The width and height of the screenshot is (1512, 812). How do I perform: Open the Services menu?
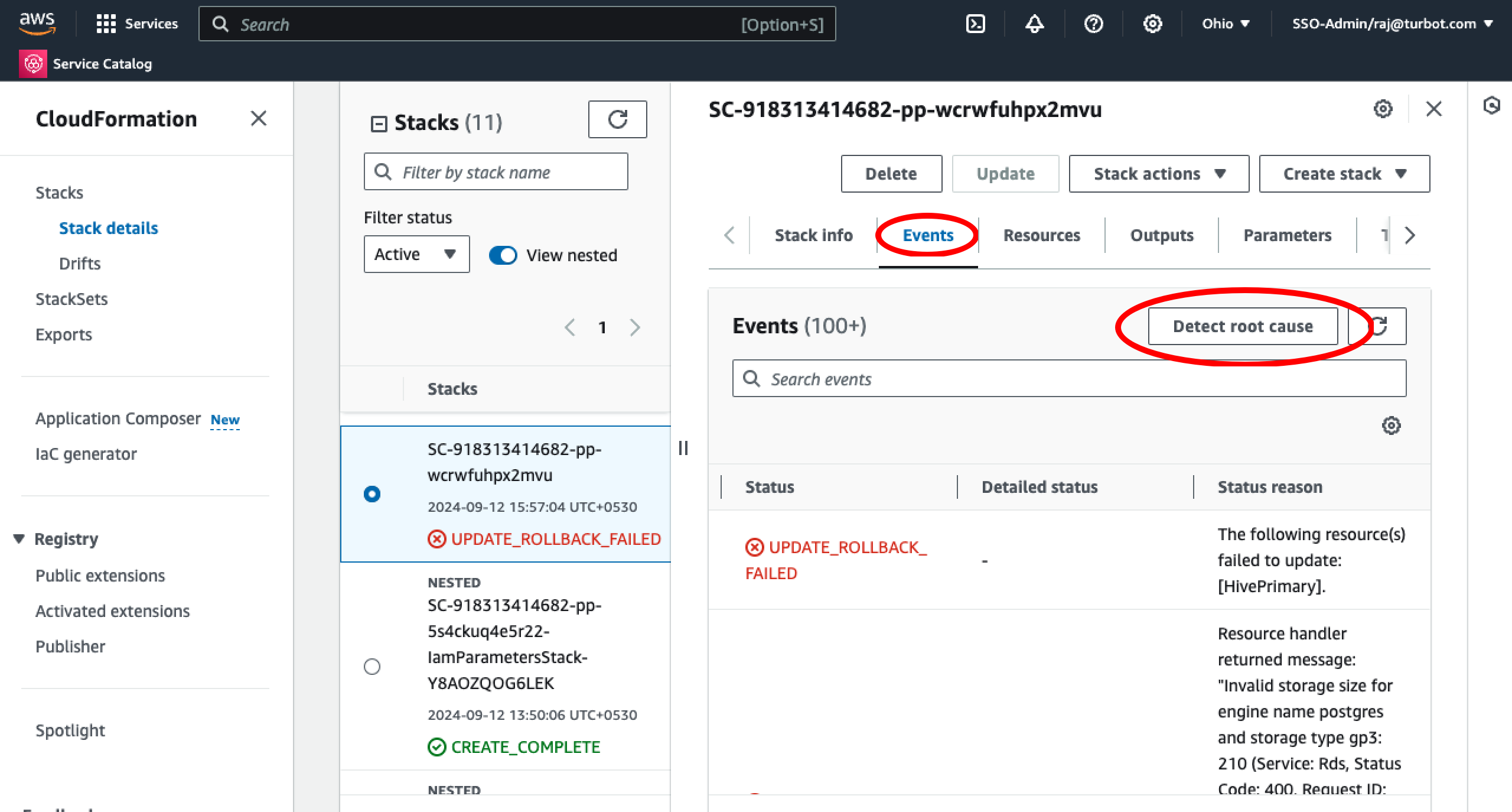[138, 24]
